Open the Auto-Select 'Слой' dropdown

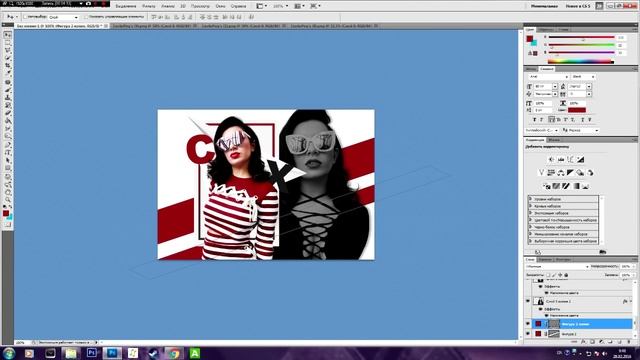63,17
